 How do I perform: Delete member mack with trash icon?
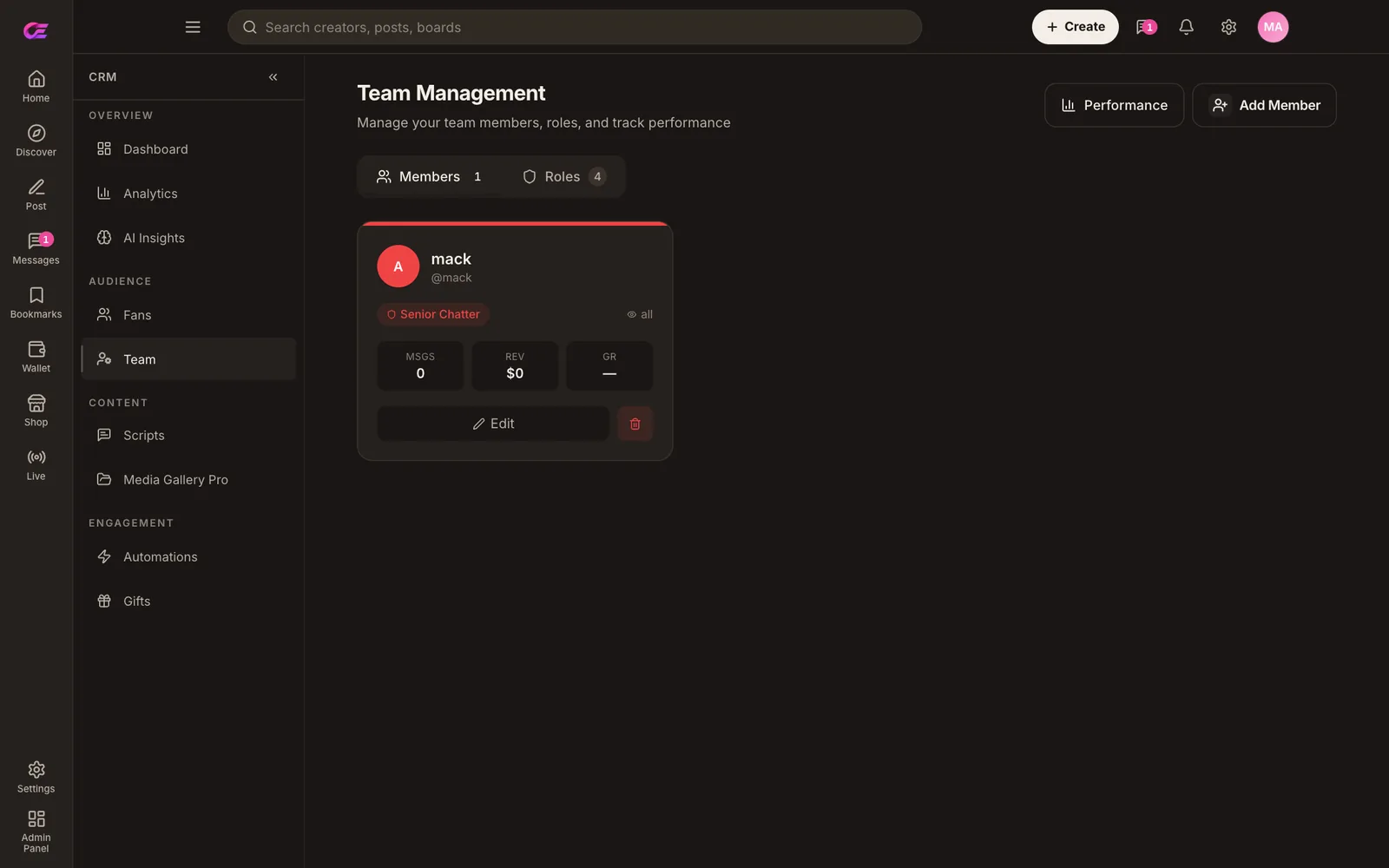point(635,424)
